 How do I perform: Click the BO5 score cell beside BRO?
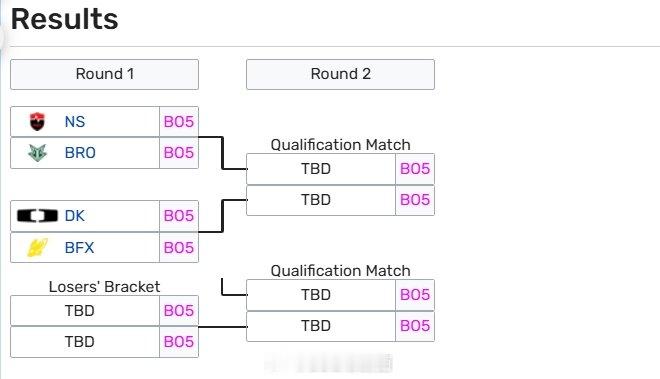[x=179, y=152]
